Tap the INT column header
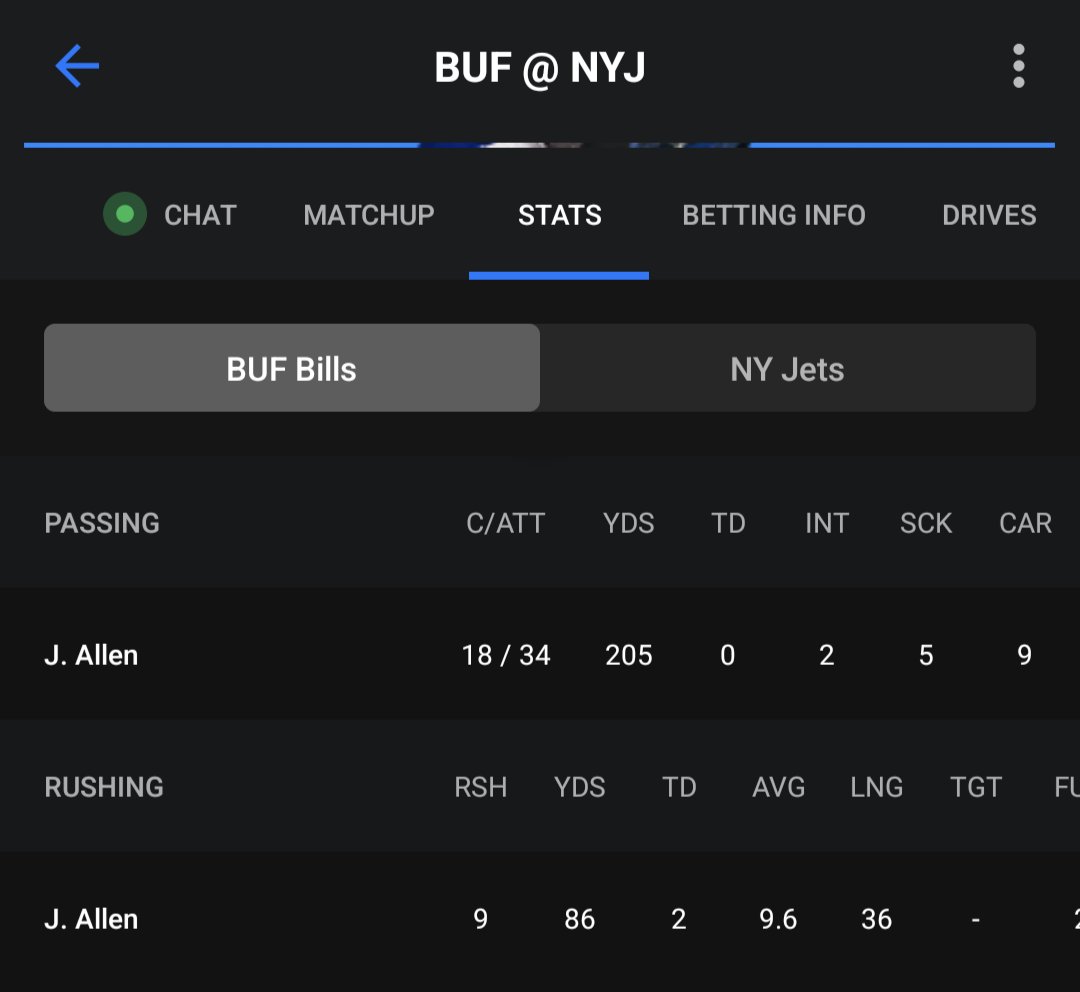Image resolution: width=1080 pixels, height=992 pixels. tap(827, 523)
